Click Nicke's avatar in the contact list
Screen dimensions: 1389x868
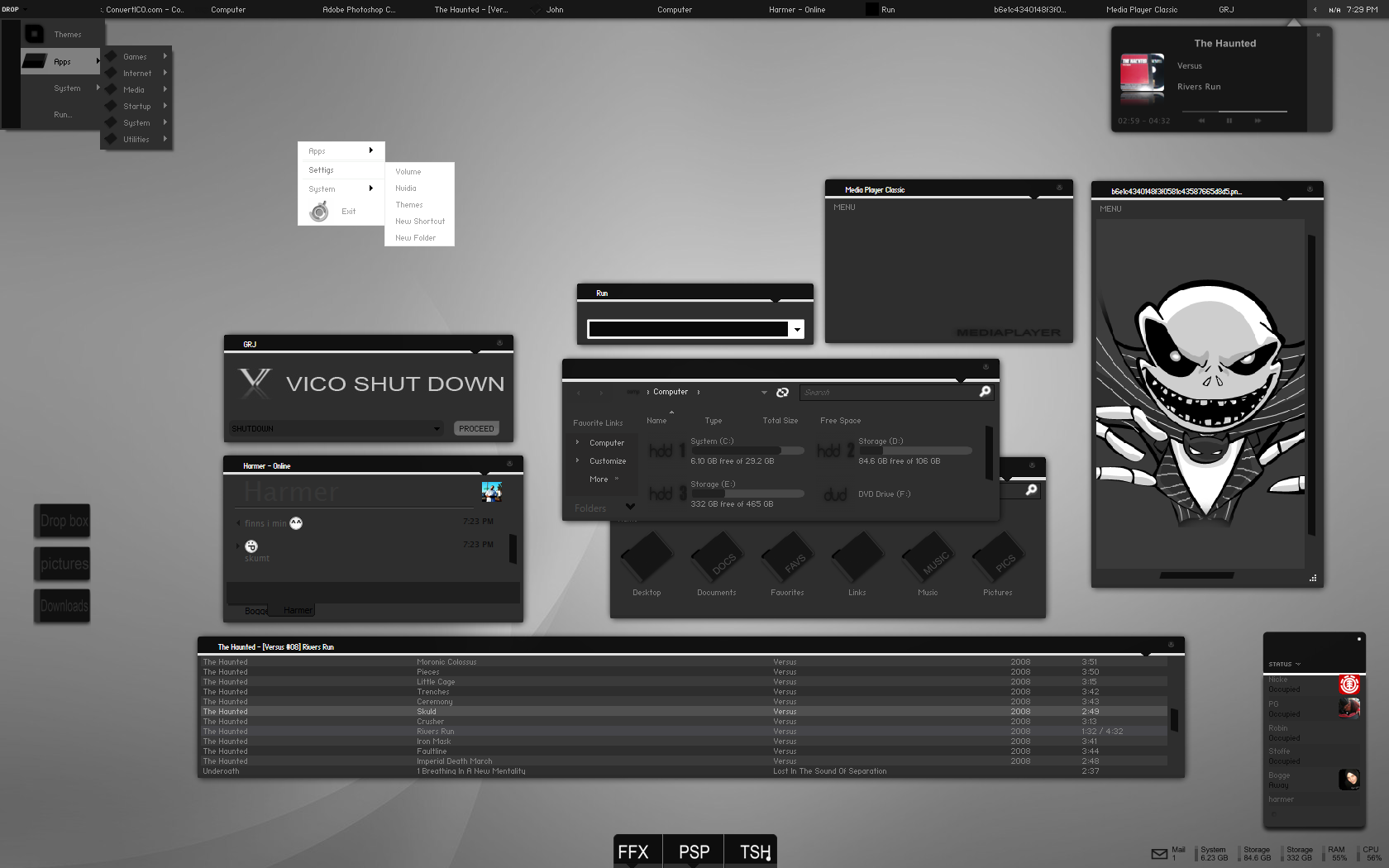(x=1349, y=684)
